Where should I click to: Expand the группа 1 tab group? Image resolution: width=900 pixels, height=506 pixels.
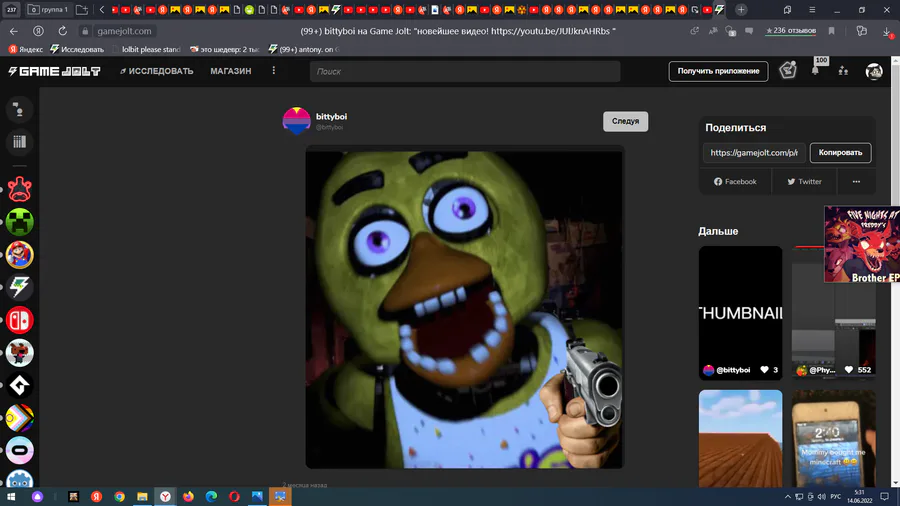coord(49,10)
